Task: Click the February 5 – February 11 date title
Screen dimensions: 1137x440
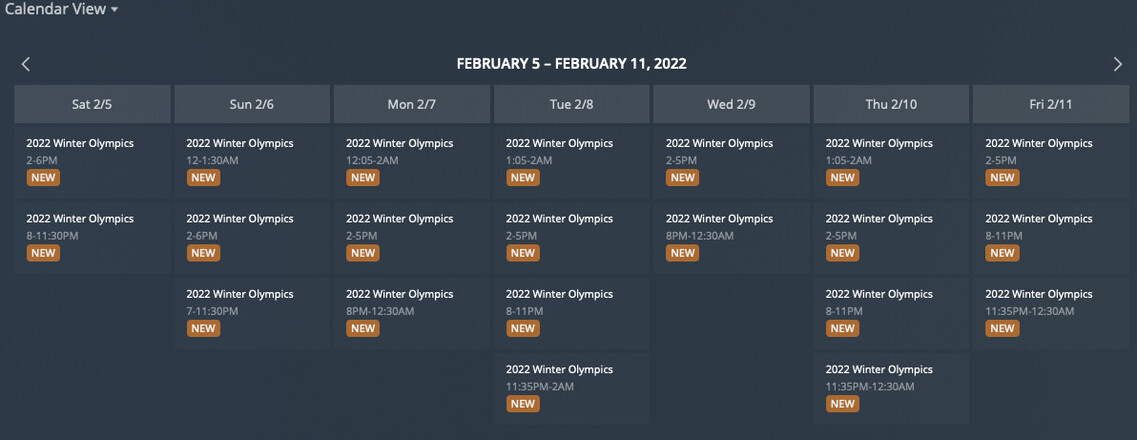Action: pos(571,64)
